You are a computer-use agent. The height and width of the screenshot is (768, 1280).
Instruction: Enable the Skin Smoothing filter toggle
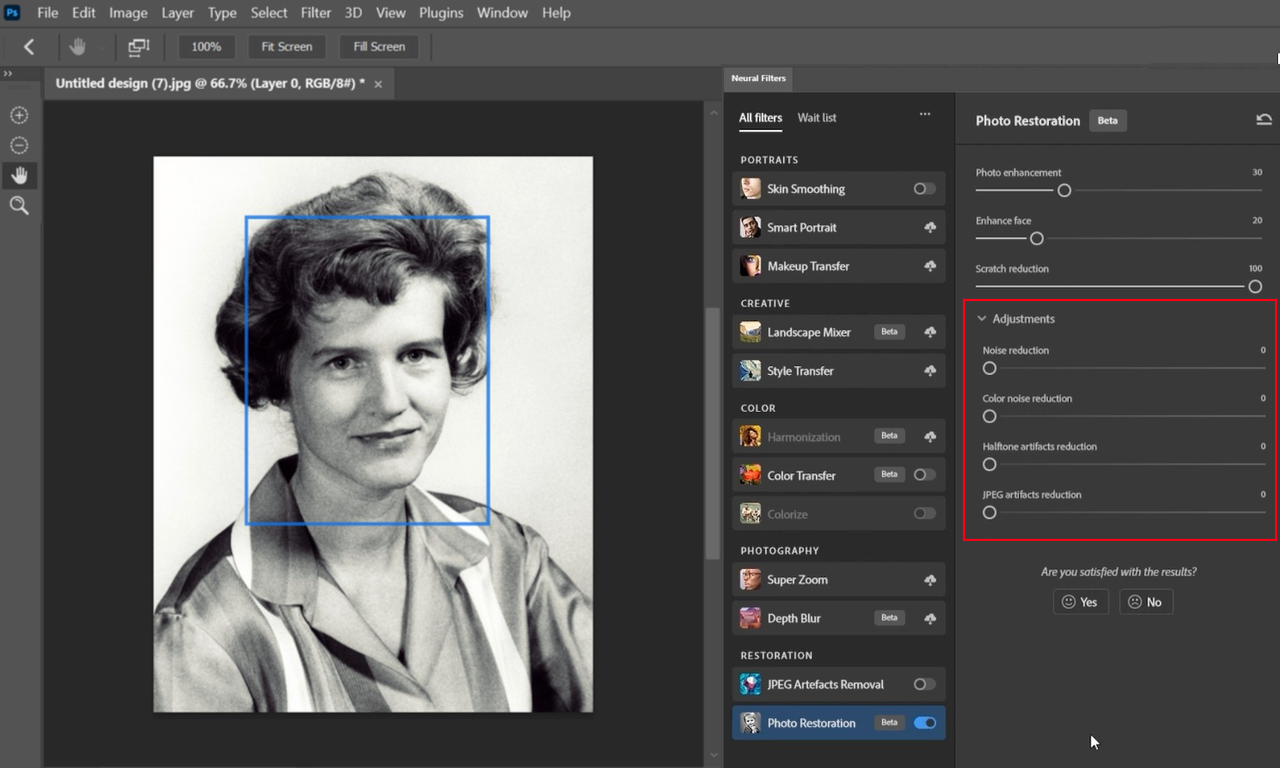pyautogui.click(x=922, y=188)
